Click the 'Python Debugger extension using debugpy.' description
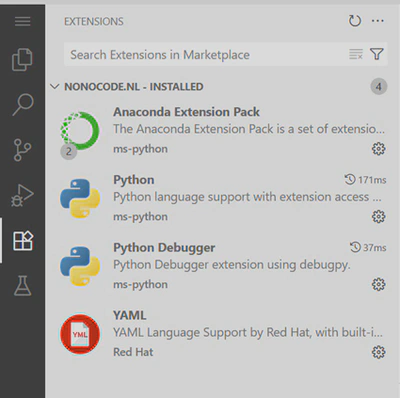The image size is (400, 398). (x=232, y=265)
